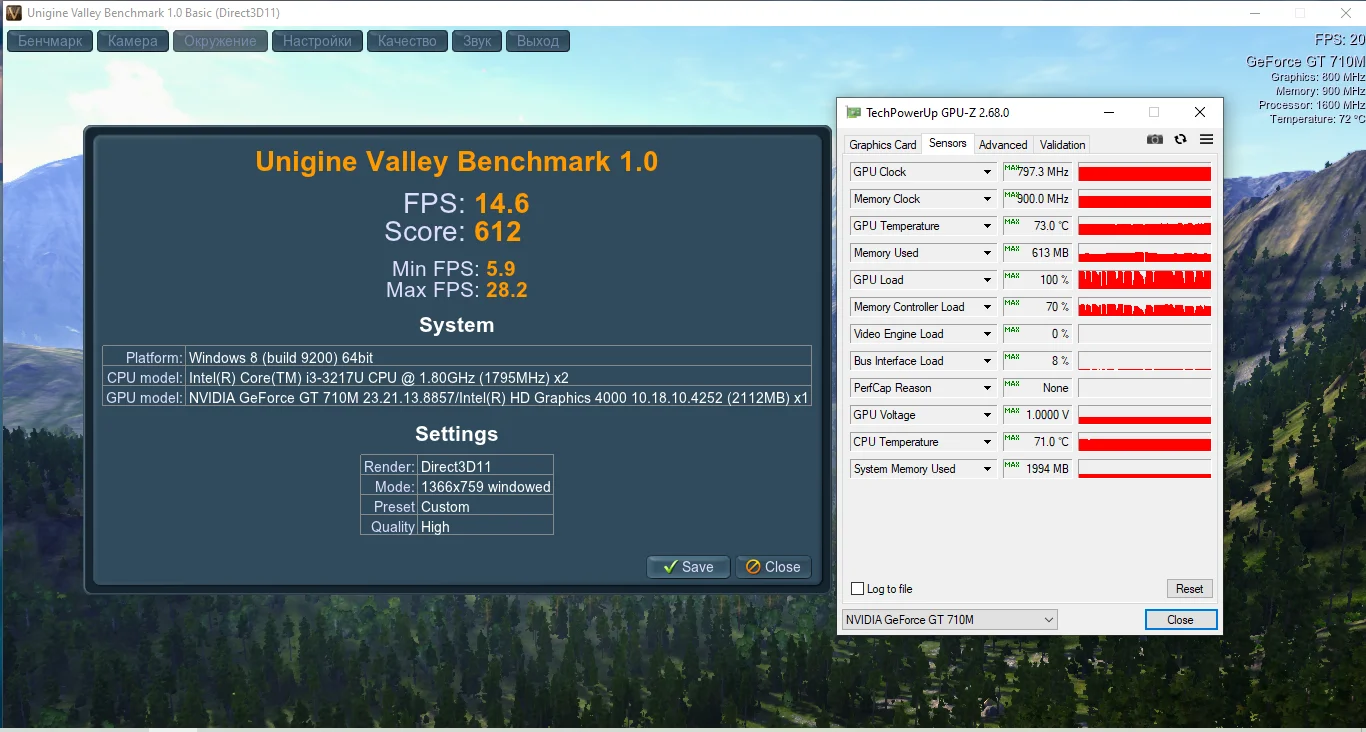1366x732 pixels.
Task: Click the 70 % Memory Controller Load value
Action: (x=1037, y=307)
